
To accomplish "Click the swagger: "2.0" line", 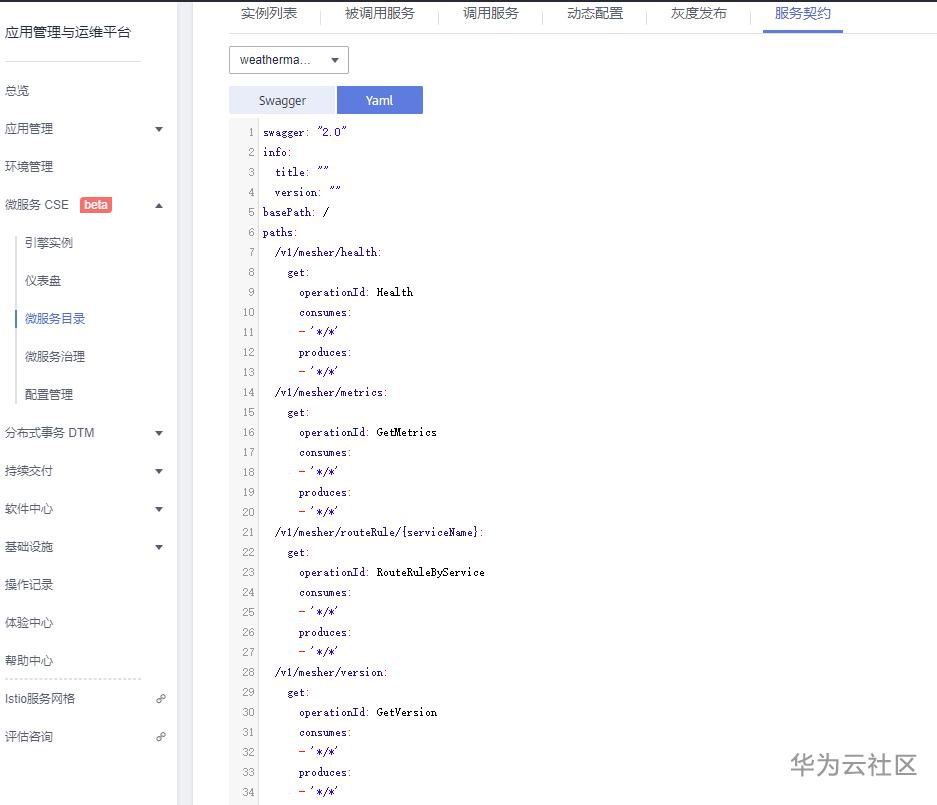I will 305,132.
